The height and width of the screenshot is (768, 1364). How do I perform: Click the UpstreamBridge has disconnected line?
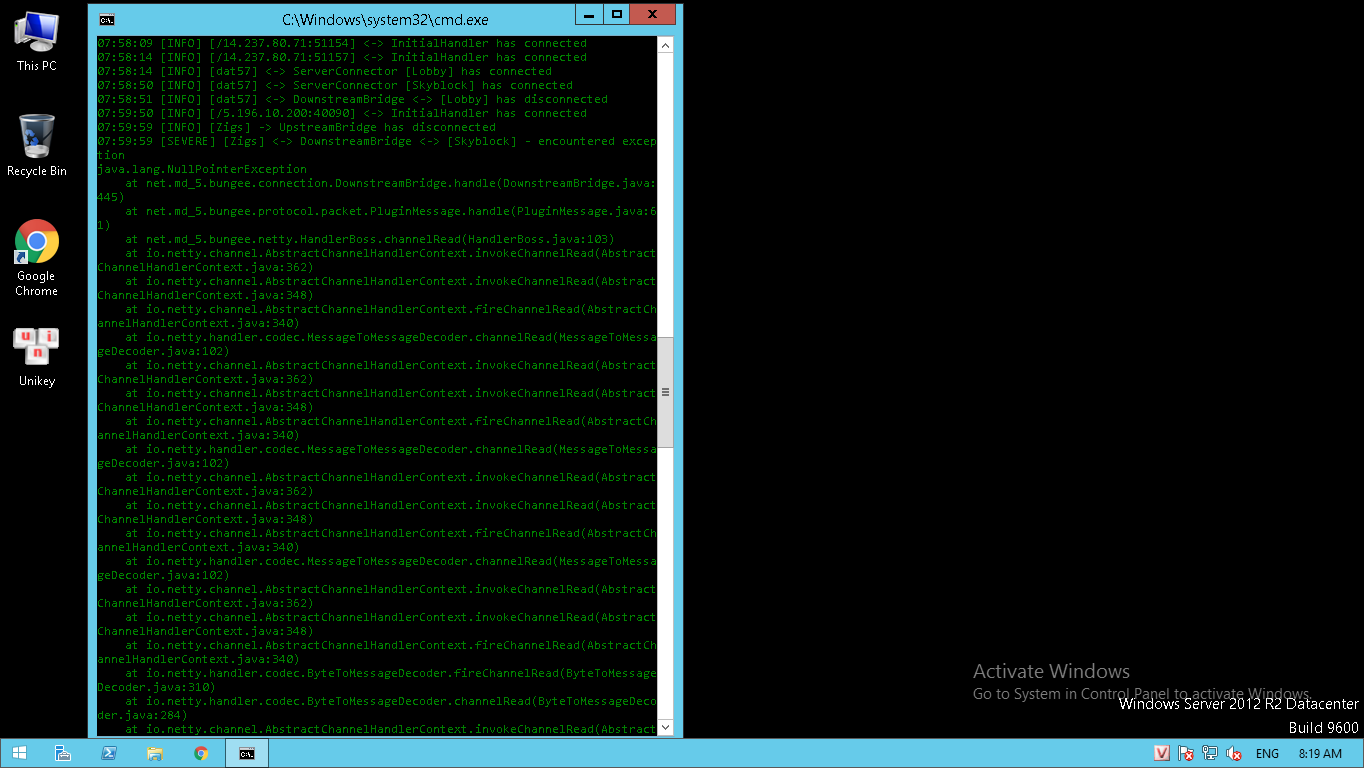point(296,127)
